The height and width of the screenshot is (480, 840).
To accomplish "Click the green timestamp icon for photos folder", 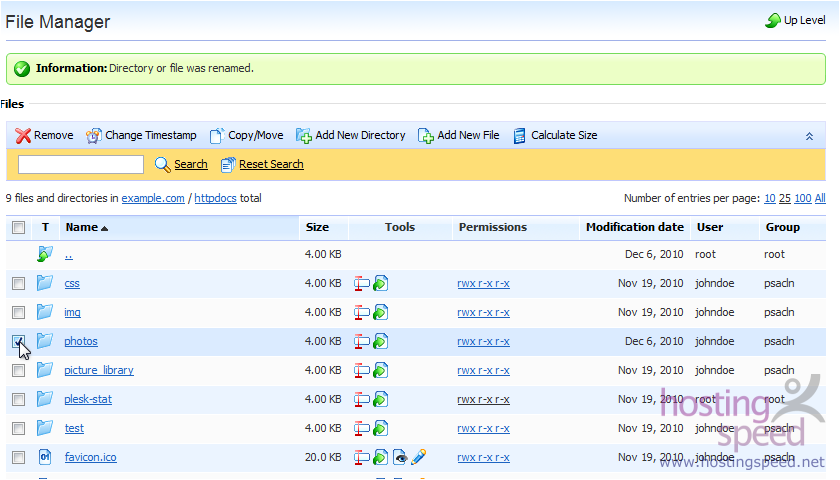I will tap(380, 341).
